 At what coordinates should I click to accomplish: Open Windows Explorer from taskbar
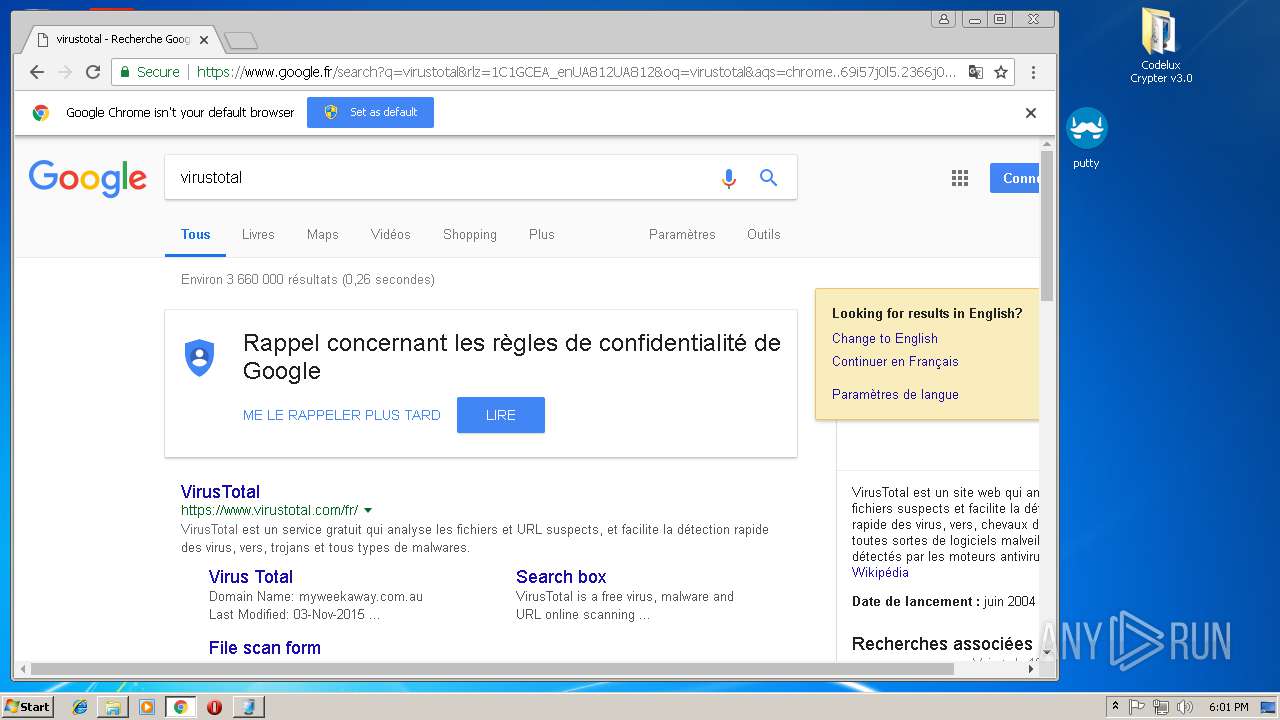pos(113,707)
